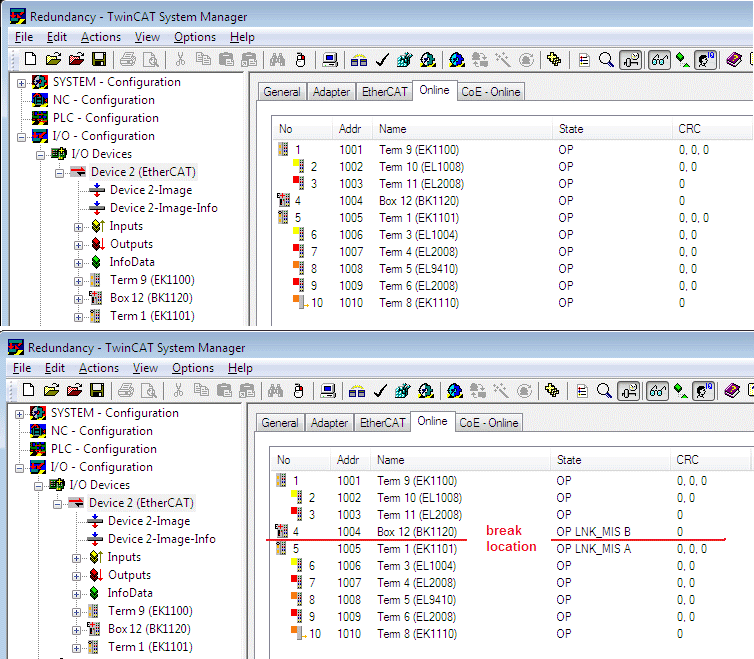The width and height of the screenshot is (754, 659).
Task: Click Open file icon in upper window toolbar
Action: point(53,60)
